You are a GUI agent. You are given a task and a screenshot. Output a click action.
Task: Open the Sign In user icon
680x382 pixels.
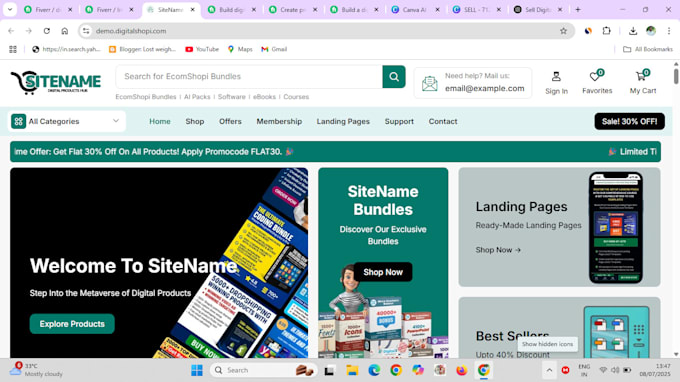(556, 77)
